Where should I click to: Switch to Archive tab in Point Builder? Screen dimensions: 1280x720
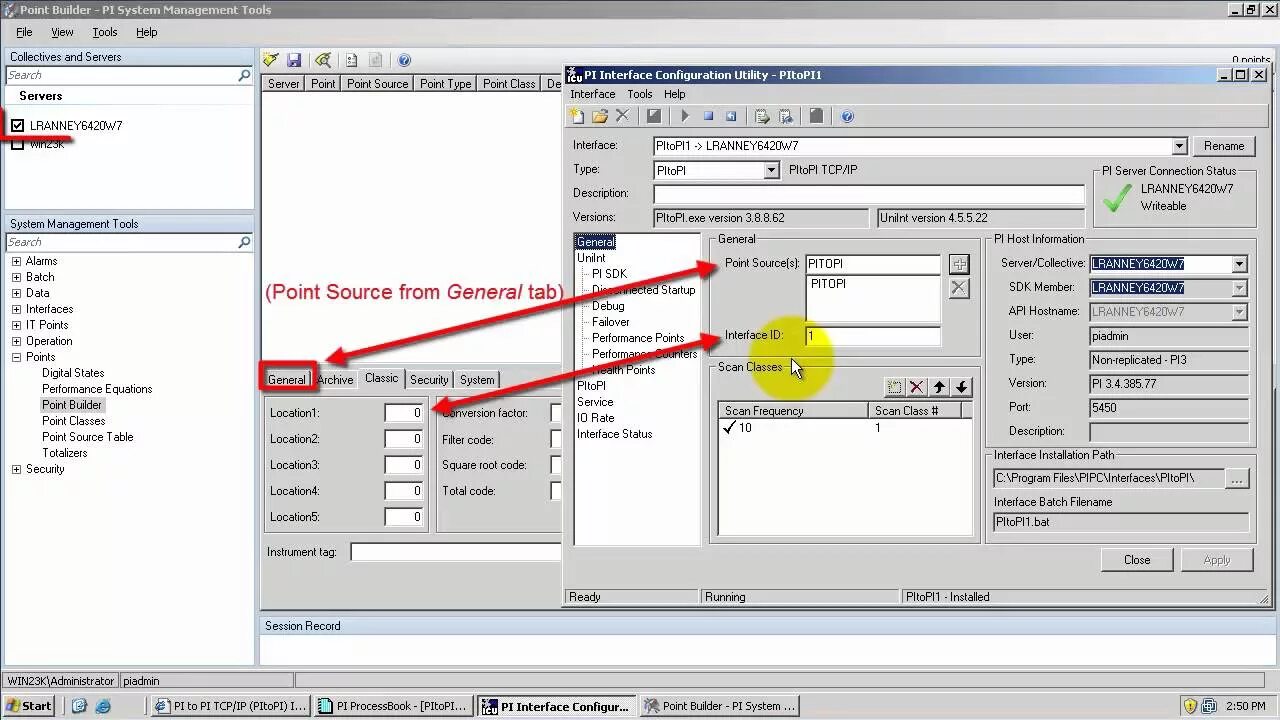[335, 380]
